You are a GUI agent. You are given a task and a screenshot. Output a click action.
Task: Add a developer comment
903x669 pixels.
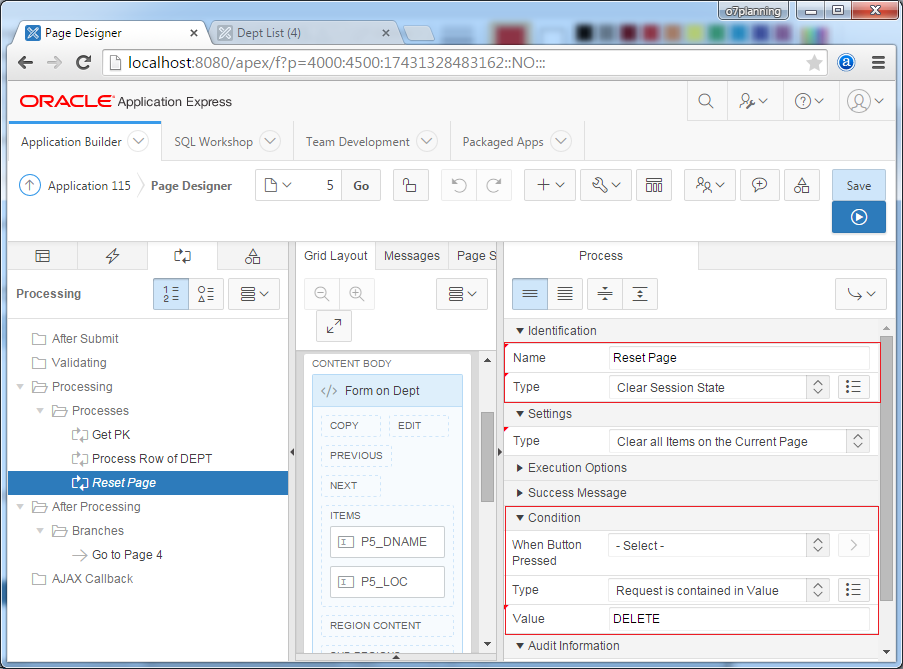coord(760,185)
